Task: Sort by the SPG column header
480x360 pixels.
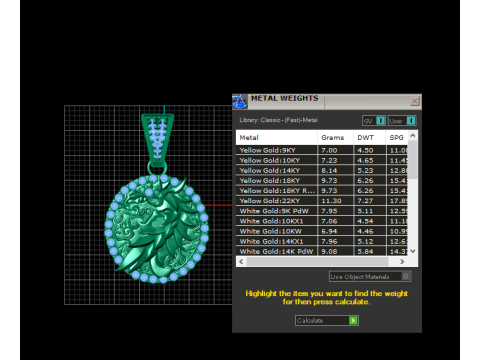Action: (397, 137)
